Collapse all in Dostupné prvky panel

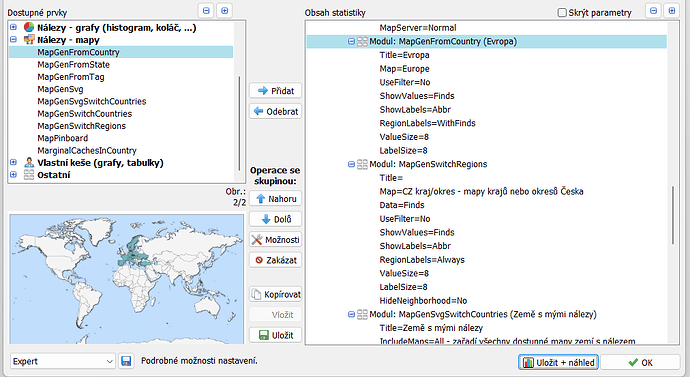206,11
